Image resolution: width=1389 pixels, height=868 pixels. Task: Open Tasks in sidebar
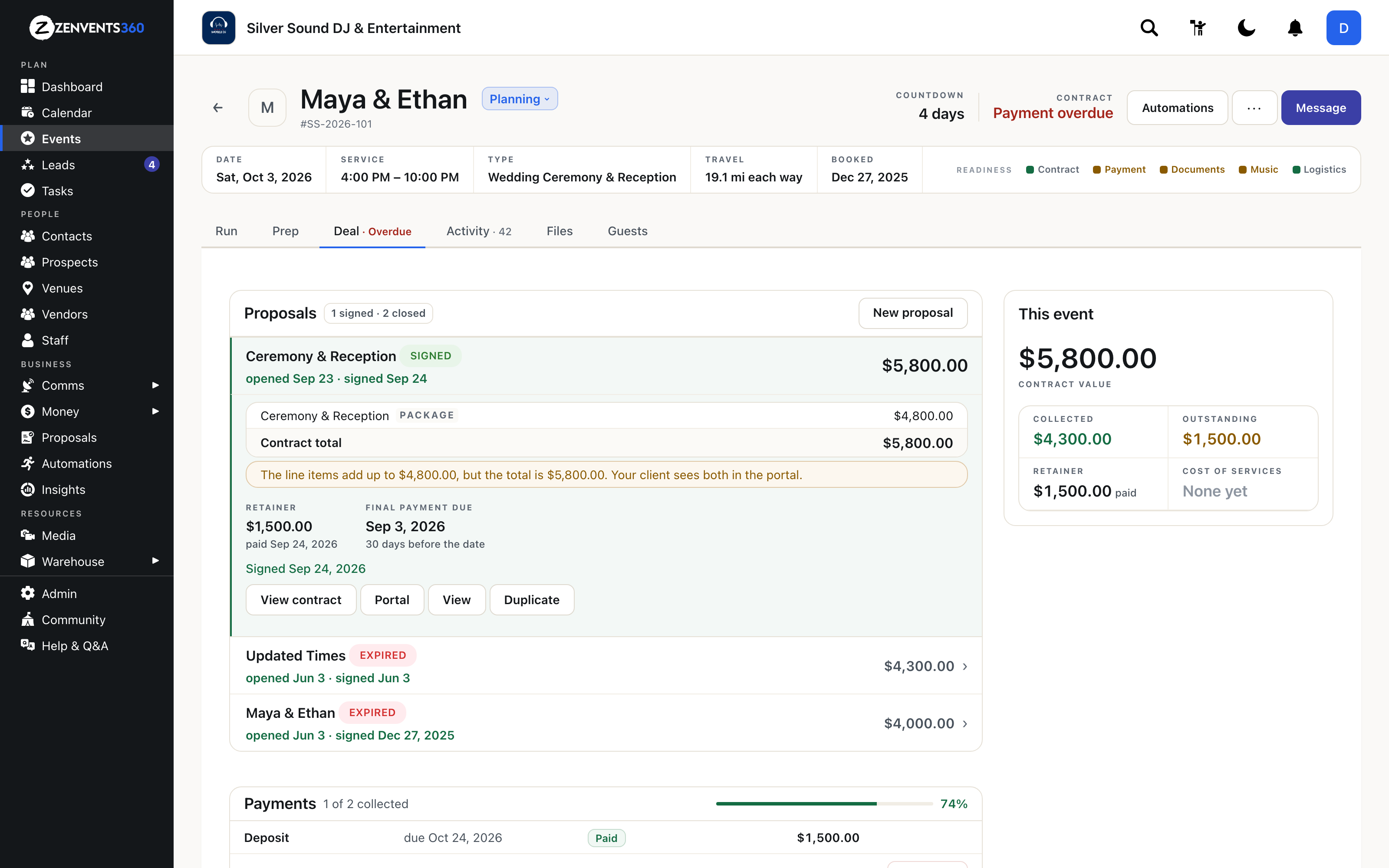(x=87, y=191)
